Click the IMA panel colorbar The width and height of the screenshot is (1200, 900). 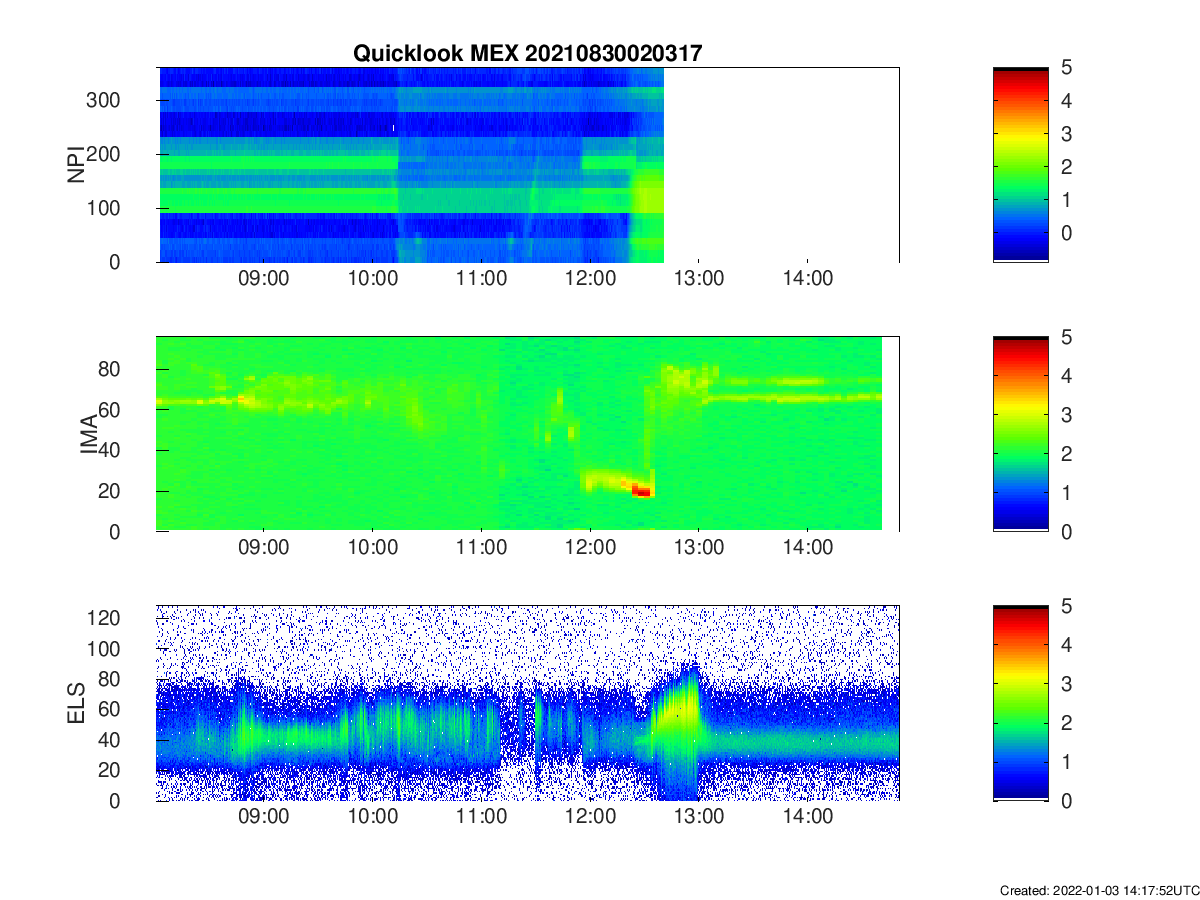tap(1020, 434)
